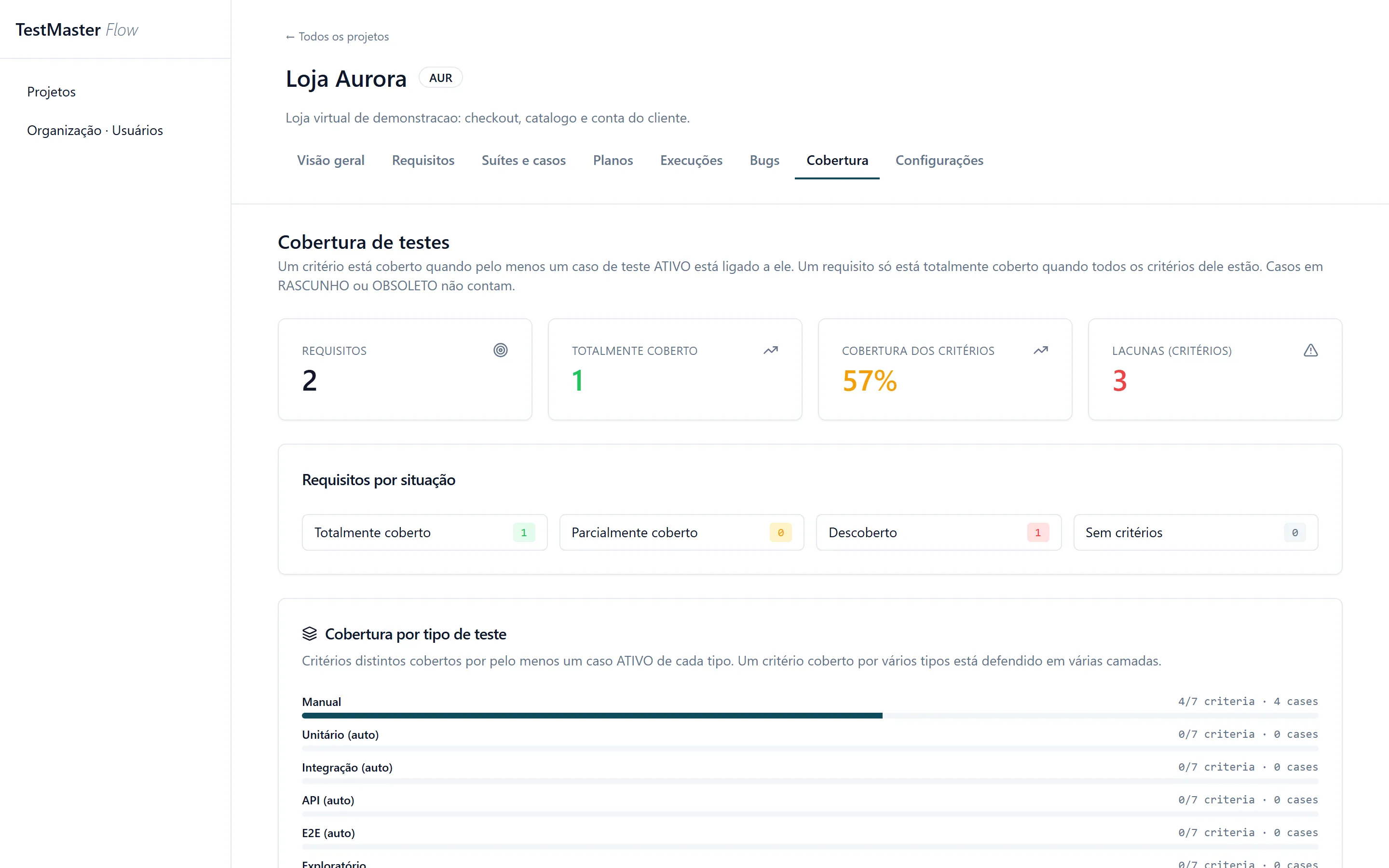Image resolution: width=1389 pixels, height=868 pixels.
Task: Click the TestMaster Flow logo
Action: [x=77, y=30]
